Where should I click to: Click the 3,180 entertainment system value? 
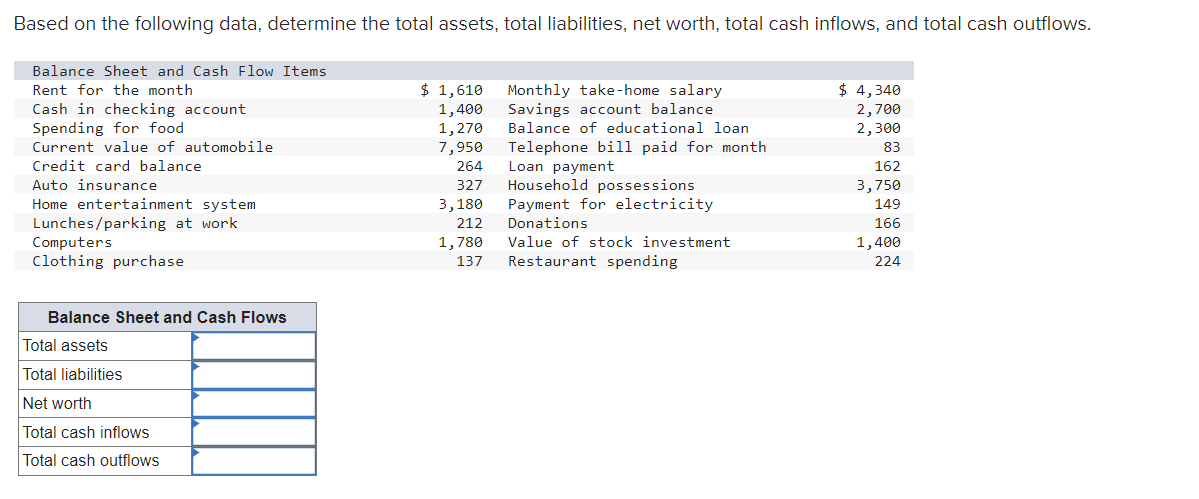pos(461,204)
